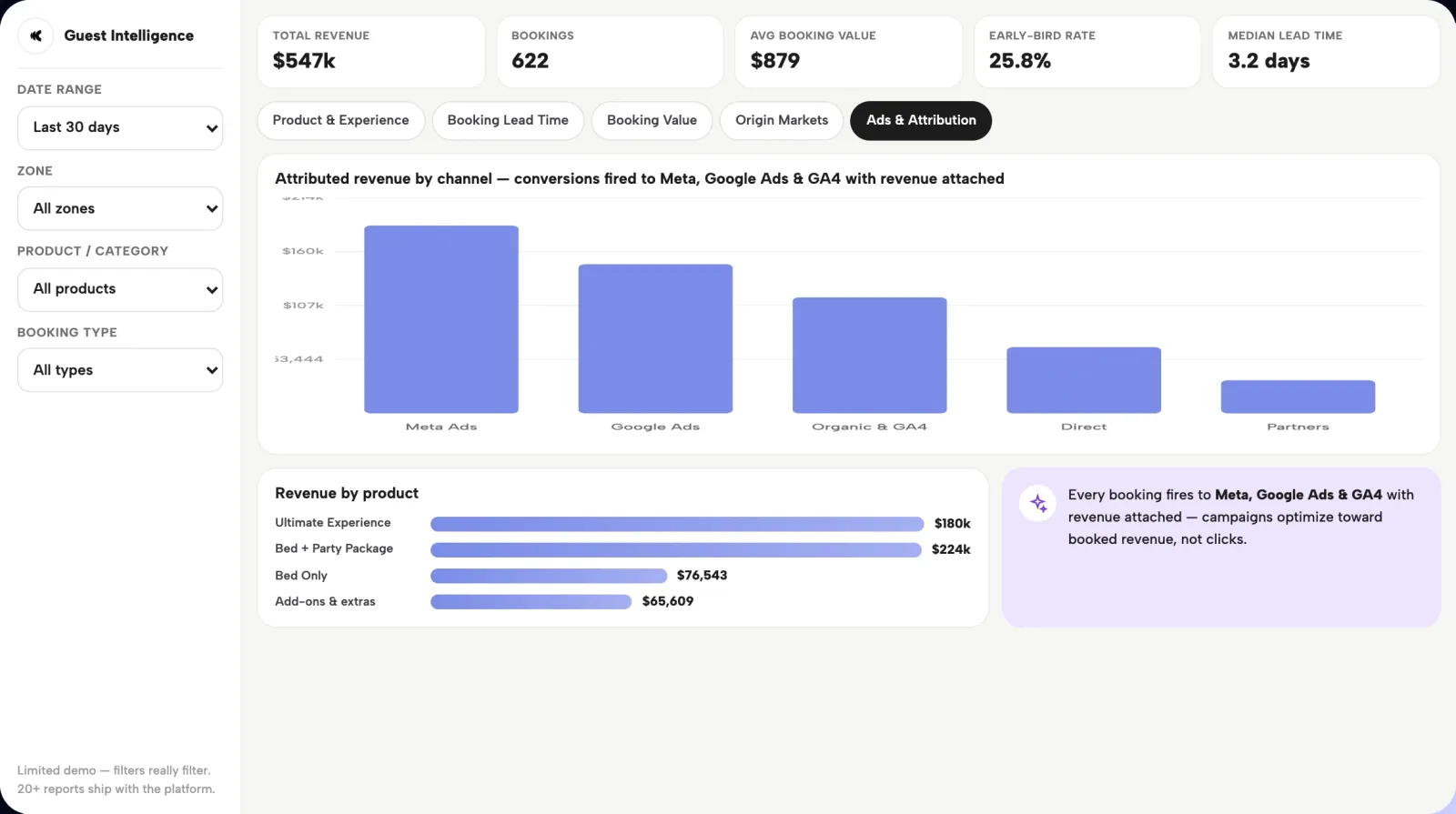Click the Bed + Party Package label
The image size is (1456, 814).
pos(334,548)
